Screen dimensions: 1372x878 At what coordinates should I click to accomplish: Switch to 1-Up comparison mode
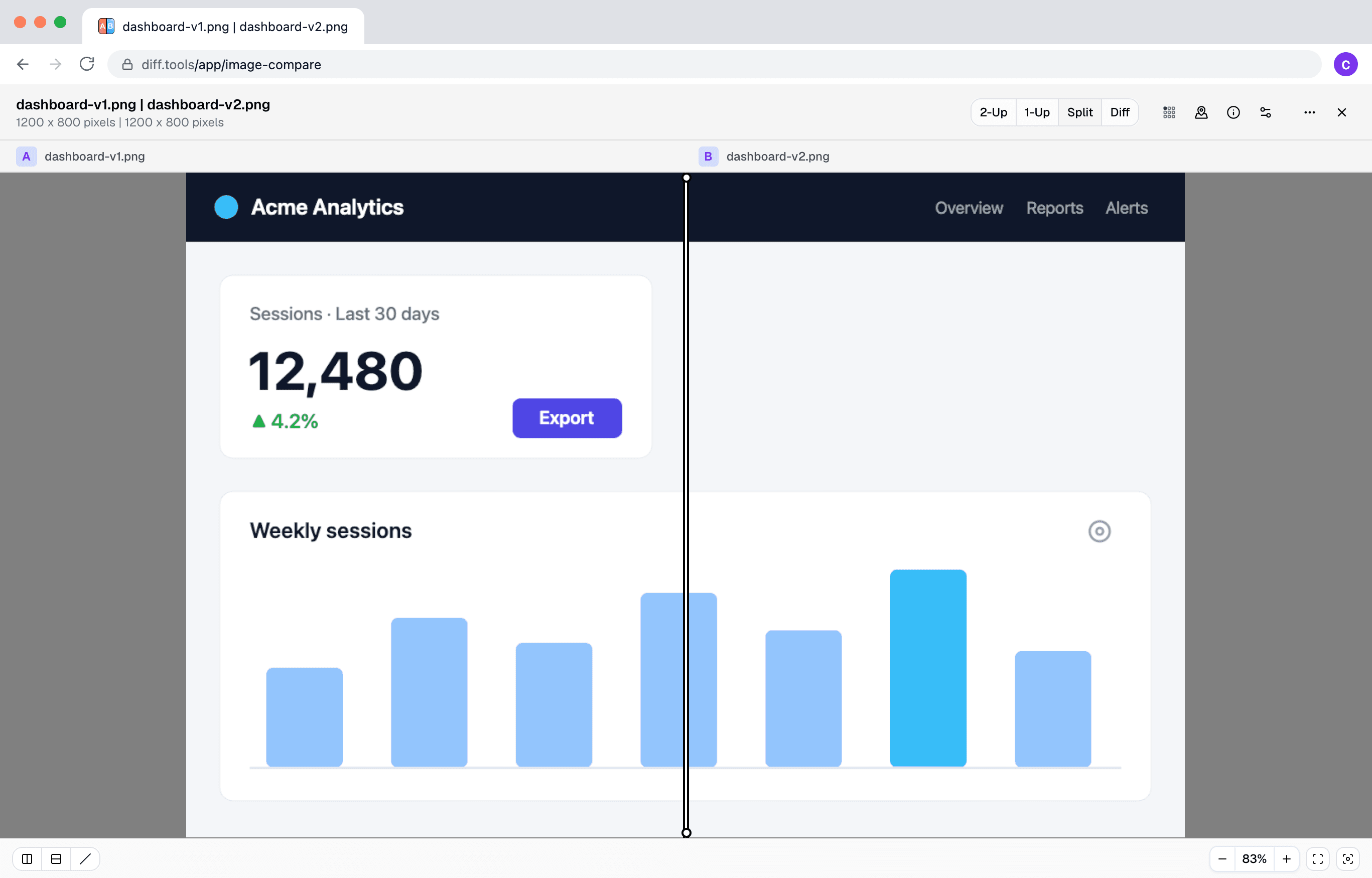point(1037,112)
